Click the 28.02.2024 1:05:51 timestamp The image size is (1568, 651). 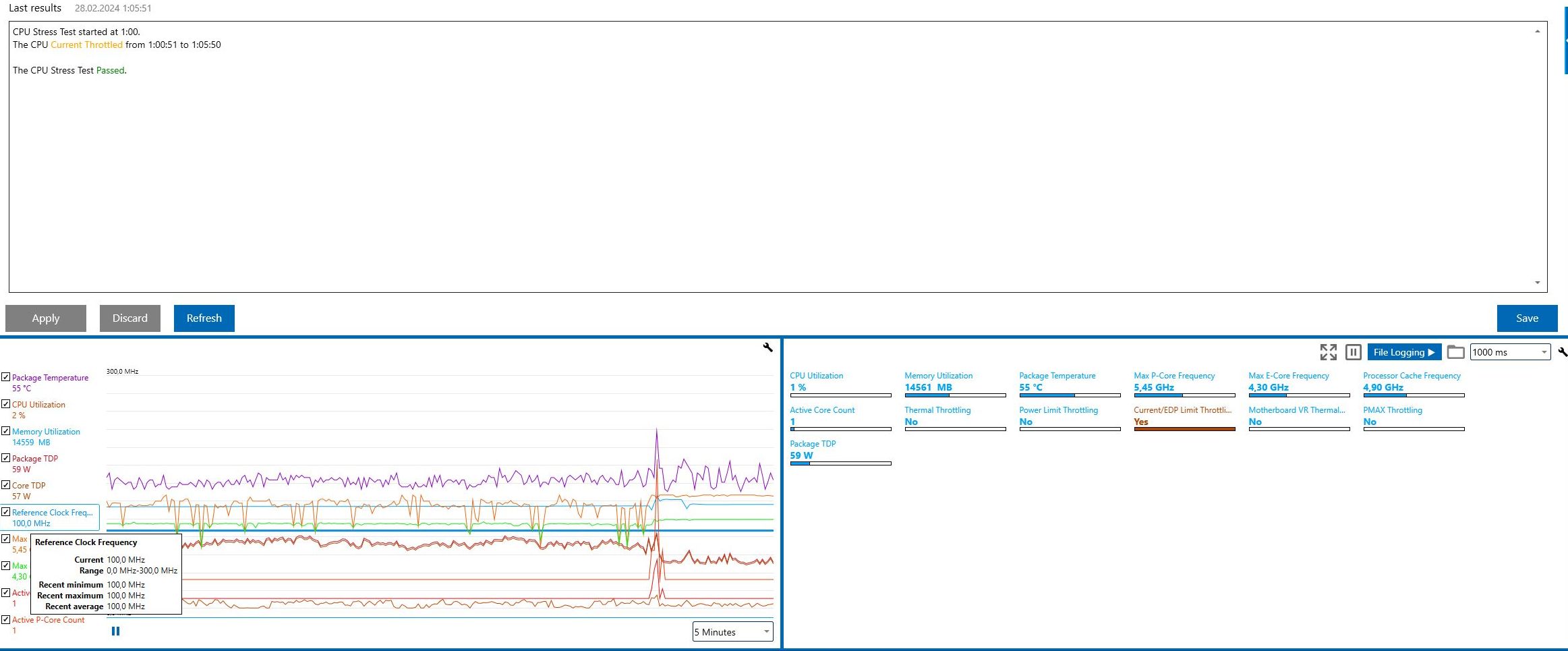tap(113, 8)
